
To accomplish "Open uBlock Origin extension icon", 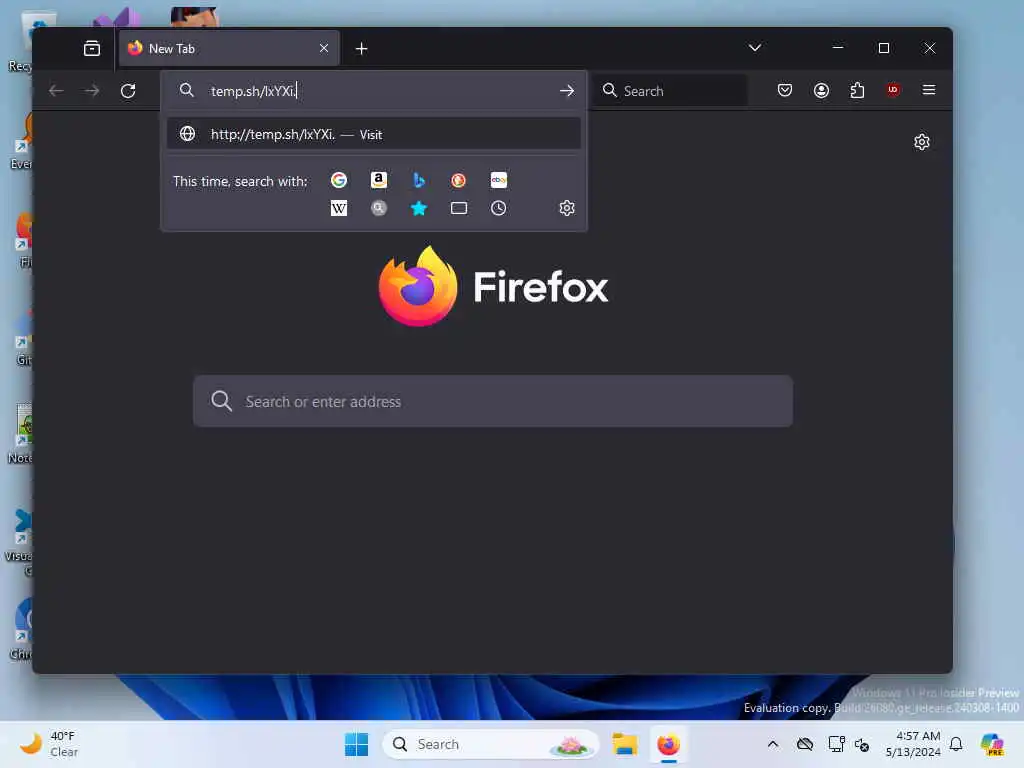I will [x=893, y=90].
